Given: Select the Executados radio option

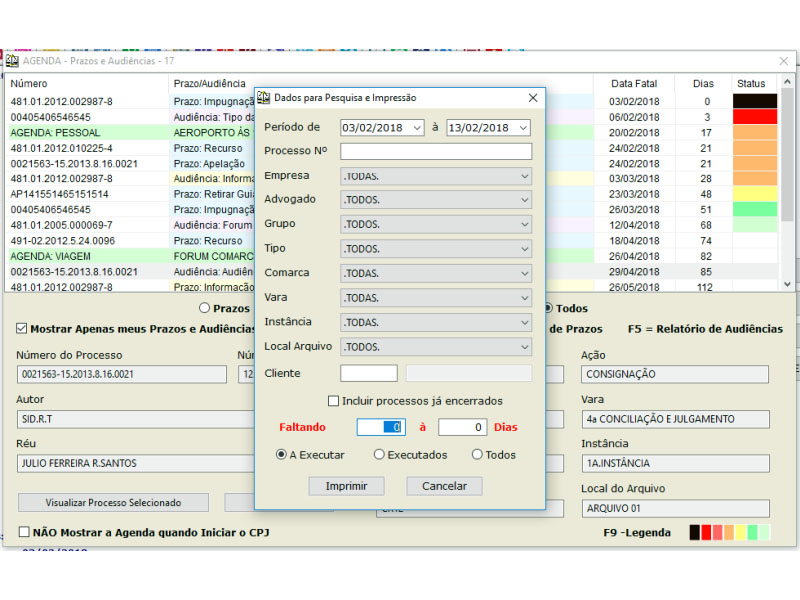Looking at the screenshot, I should point(379,454).
